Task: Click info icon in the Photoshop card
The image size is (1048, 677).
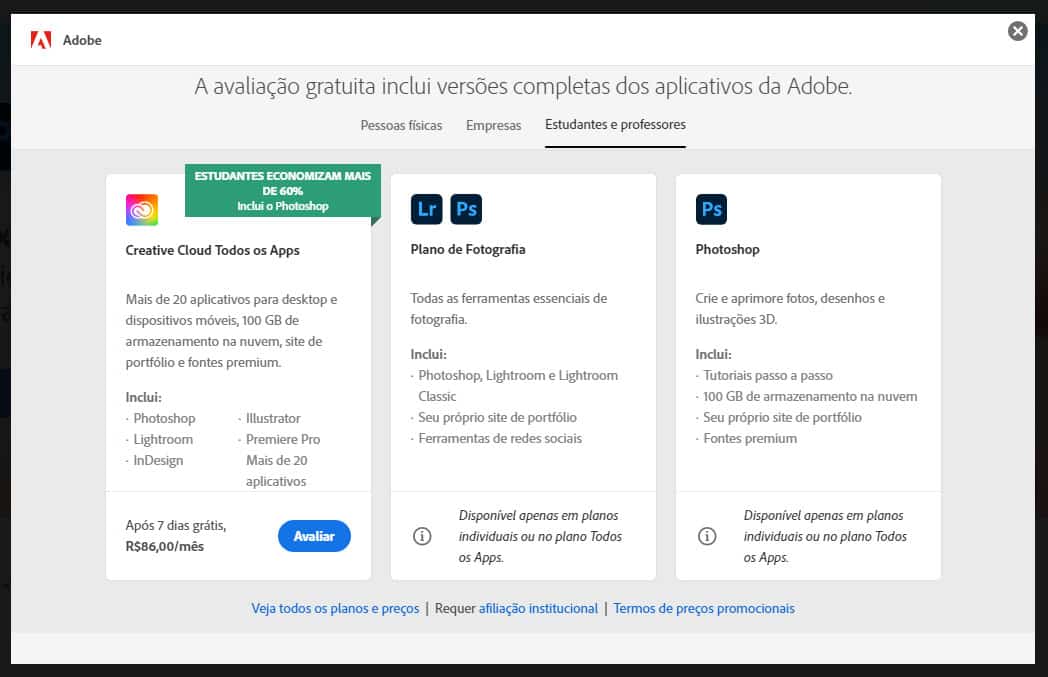Action: coord(707,536)
